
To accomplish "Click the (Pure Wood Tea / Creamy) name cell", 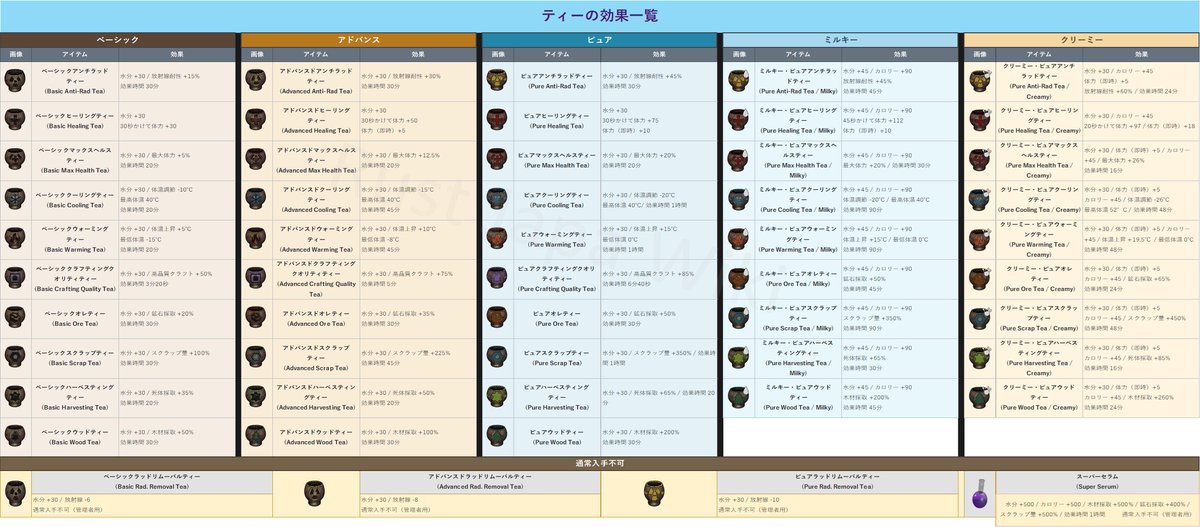I will coord(1038,396).
